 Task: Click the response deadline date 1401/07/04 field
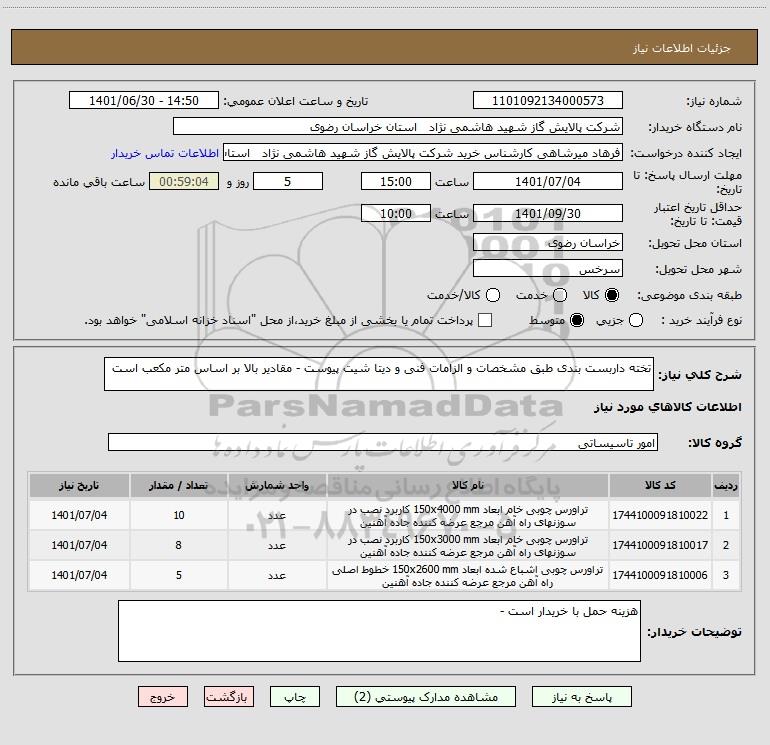(548, 181)
